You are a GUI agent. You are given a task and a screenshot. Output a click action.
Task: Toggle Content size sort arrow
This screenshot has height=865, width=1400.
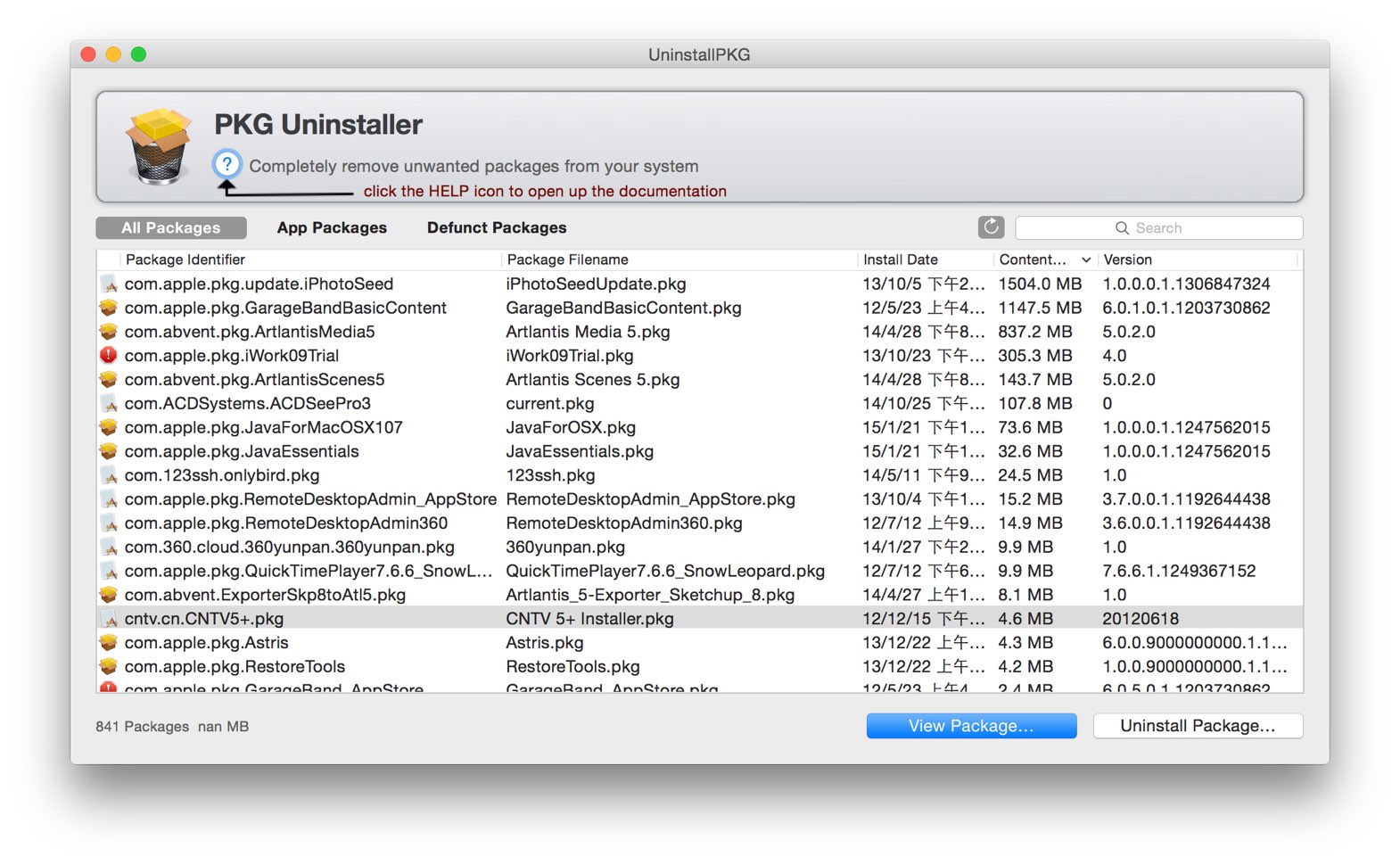tap(1086, 260)
